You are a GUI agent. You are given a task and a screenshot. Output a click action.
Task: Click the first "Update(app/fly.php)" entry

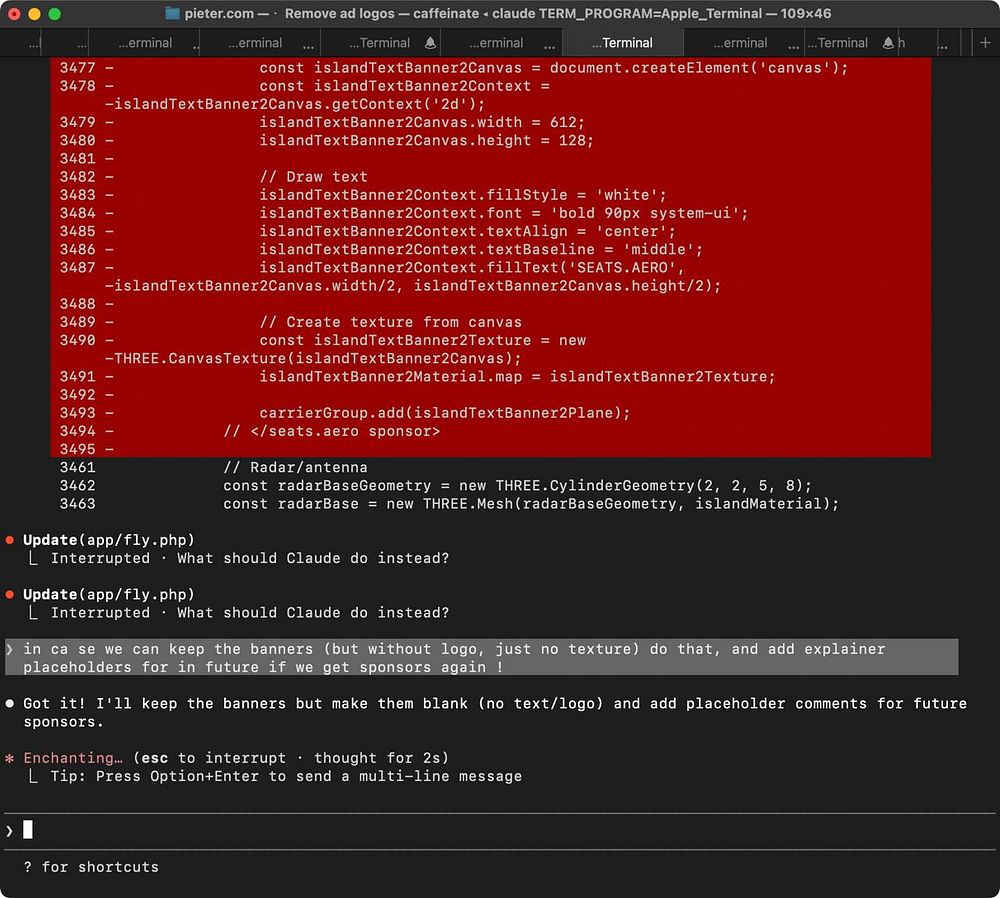click(108, 540)
